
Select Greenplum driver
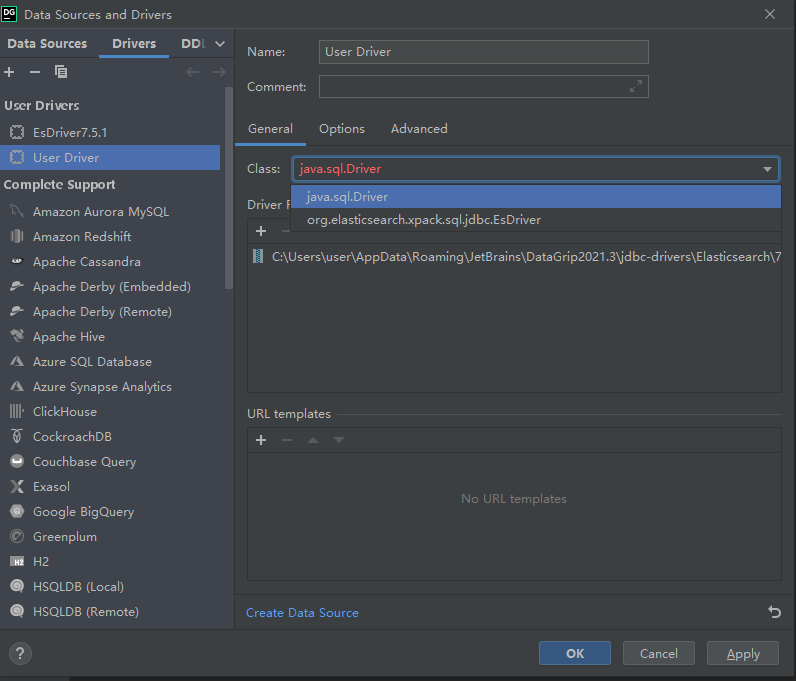(110, 536)
